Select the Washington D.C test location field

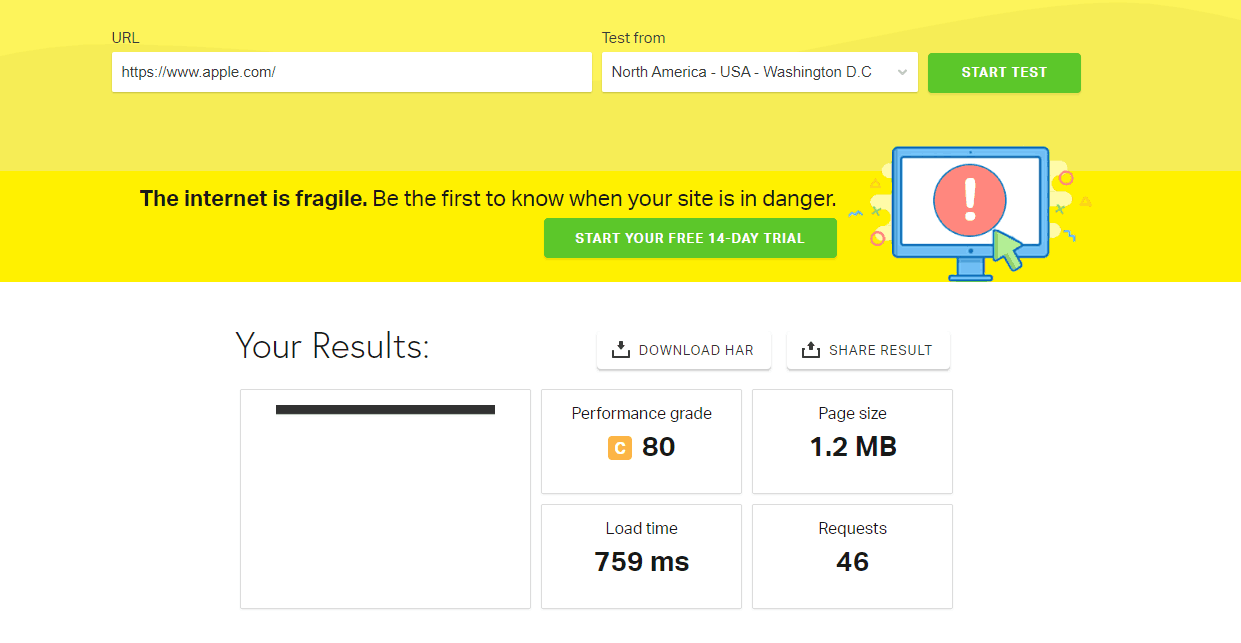coord(759,72)
